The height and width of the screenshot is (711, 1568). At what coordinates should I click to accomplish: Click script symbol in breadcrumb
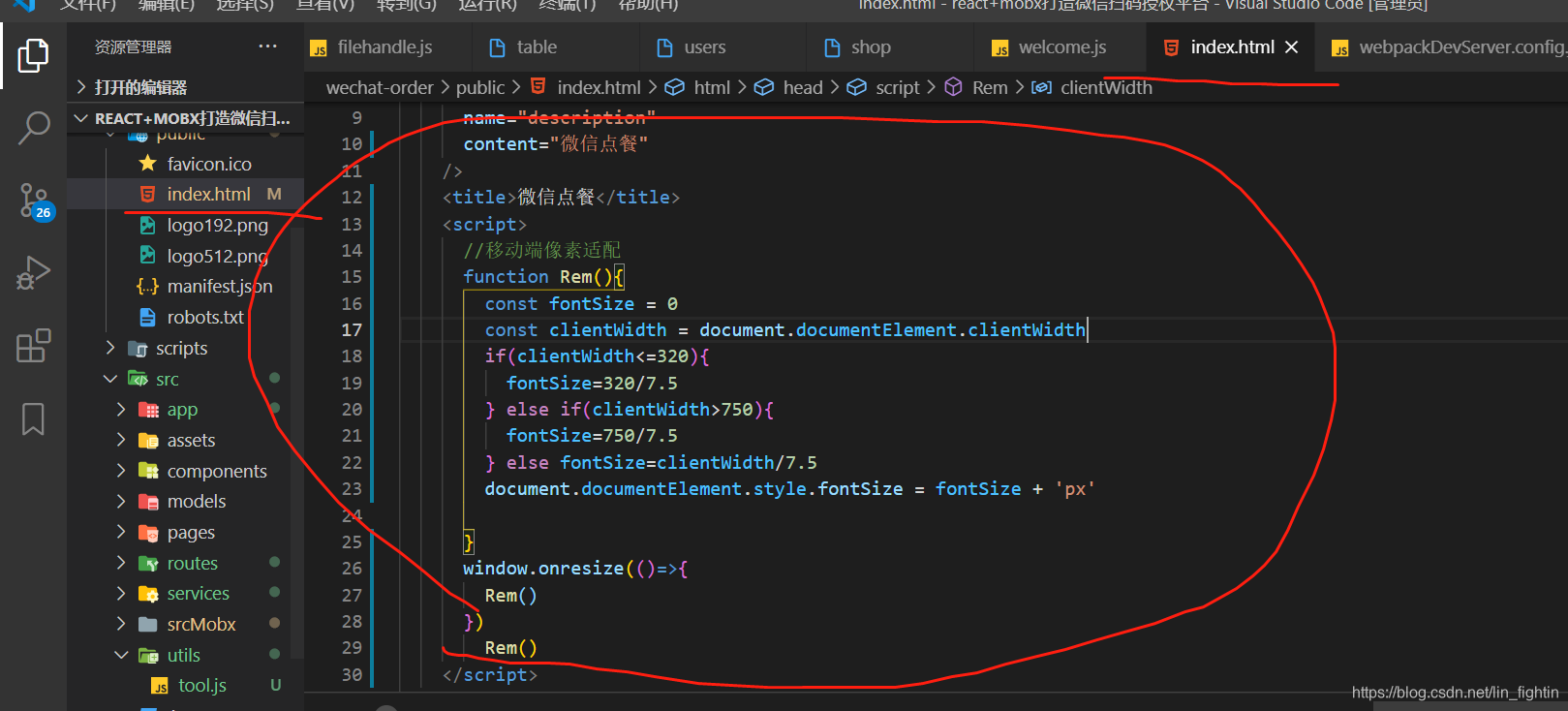click(897, 87)
